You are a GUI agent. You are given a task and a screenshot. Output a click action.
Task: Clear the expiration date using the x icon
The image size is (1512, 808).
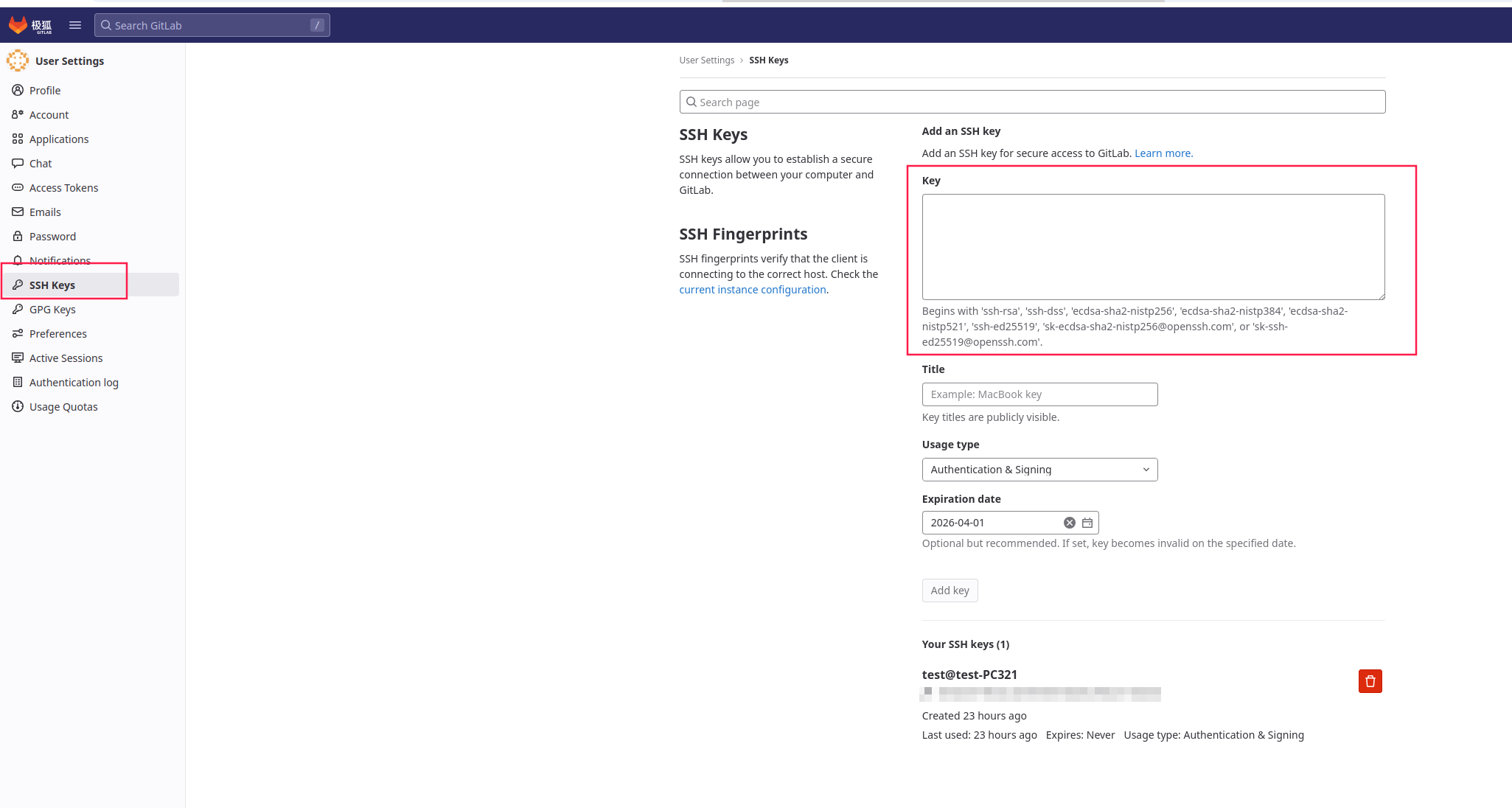[1069, 522]
